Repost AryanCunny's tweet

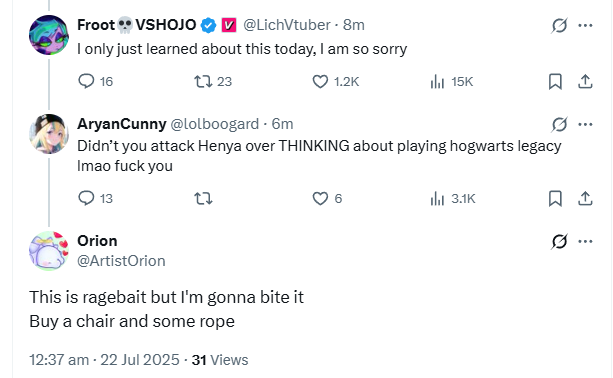tap(203, 199)
